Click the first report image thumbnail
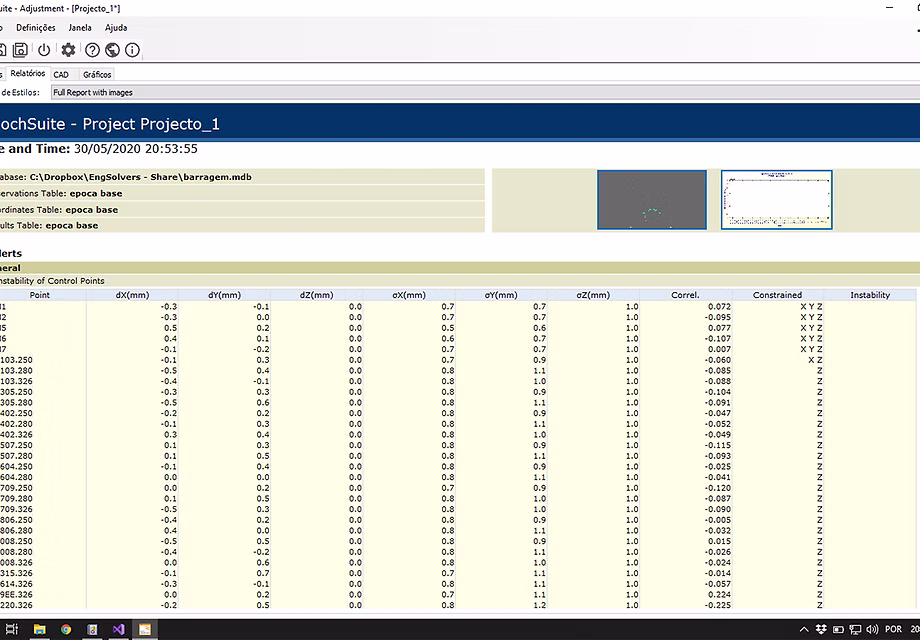The width and height of the screenshot is (920, 640). pos(652,199)
